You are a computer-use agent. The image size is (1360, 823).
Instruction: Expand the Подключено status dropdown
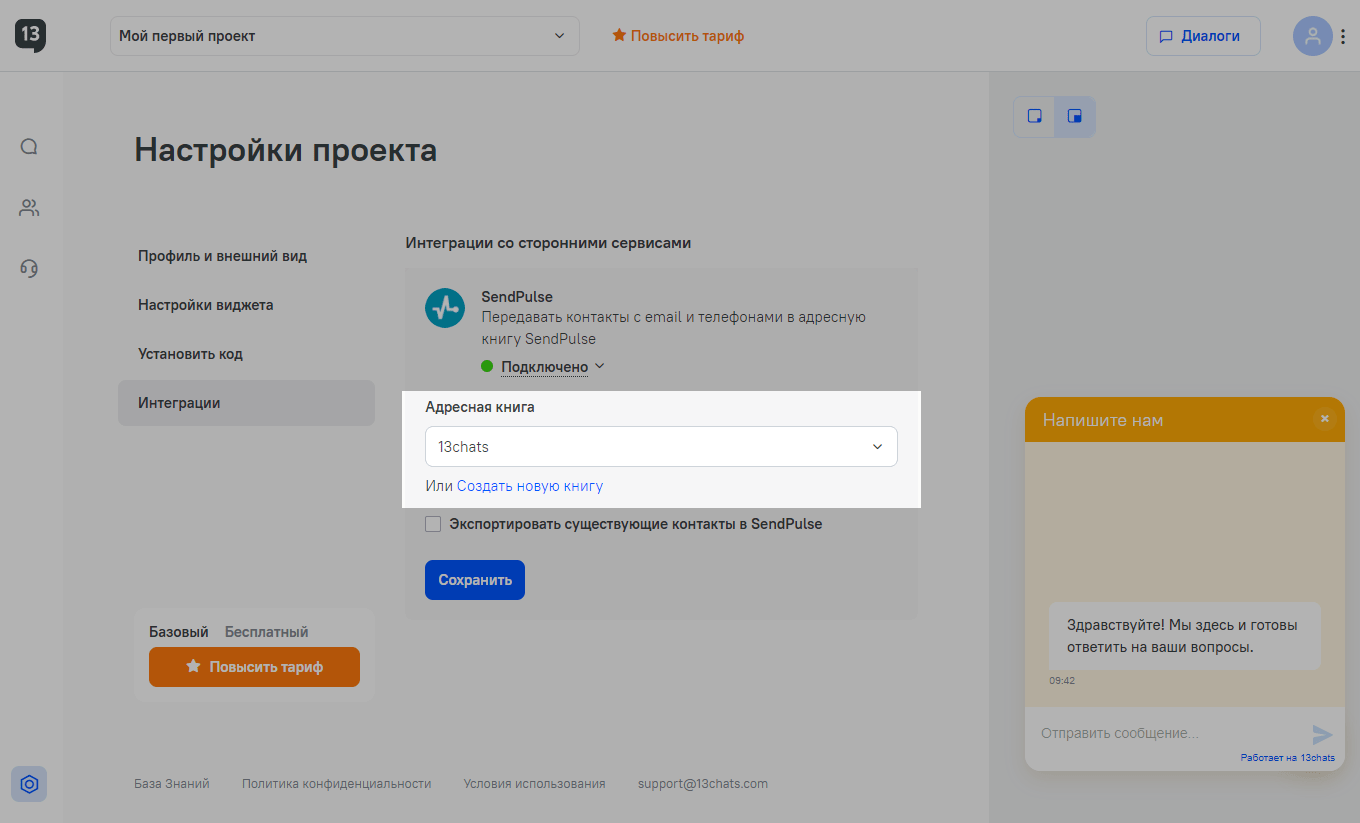click(552, 367)
